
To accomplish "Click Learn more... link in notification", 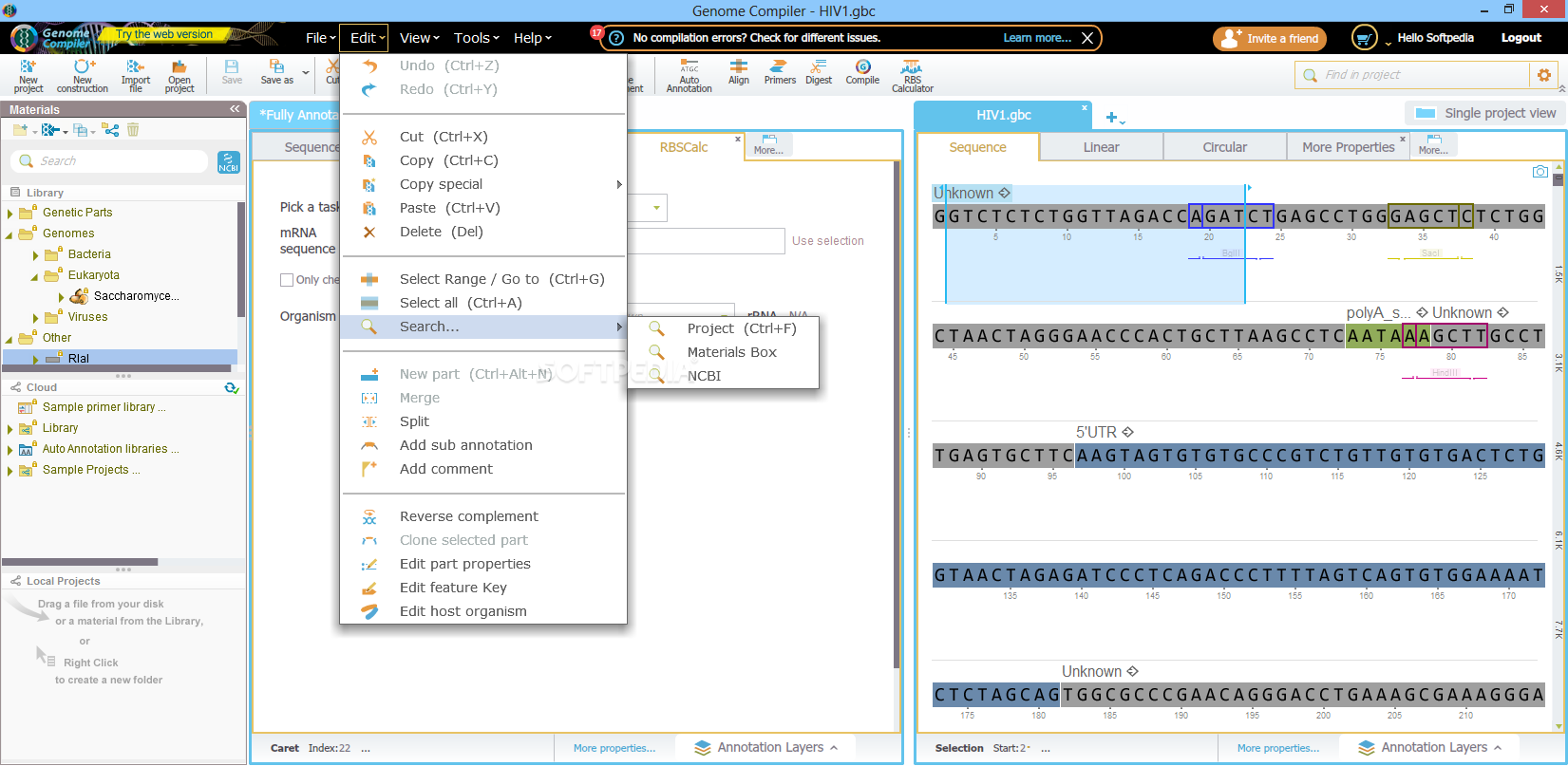I will pyautogui.click(x=1037, y=38).
